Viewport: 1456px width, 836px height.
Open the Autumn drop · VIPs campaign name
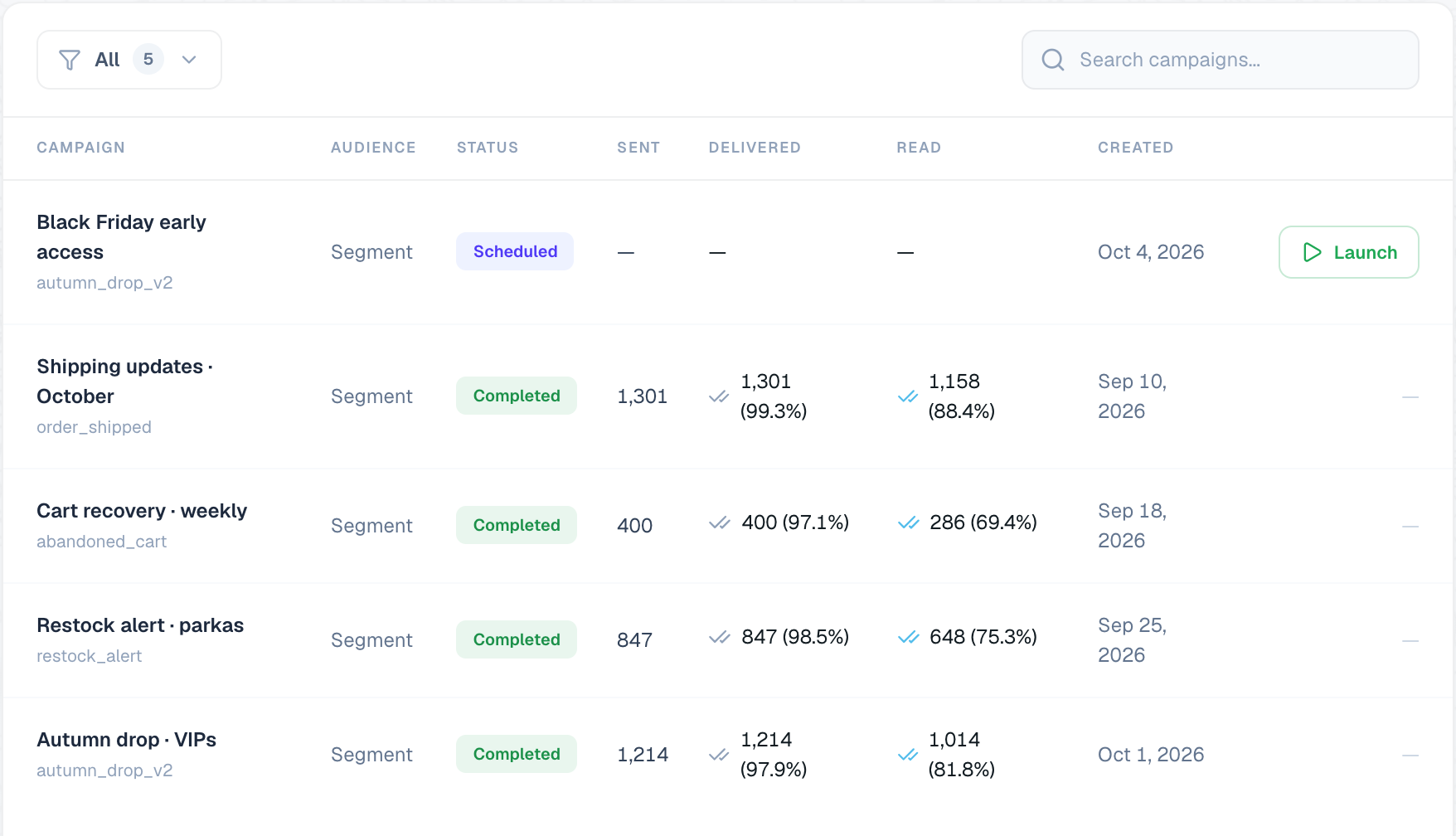[x=126, y=740]
